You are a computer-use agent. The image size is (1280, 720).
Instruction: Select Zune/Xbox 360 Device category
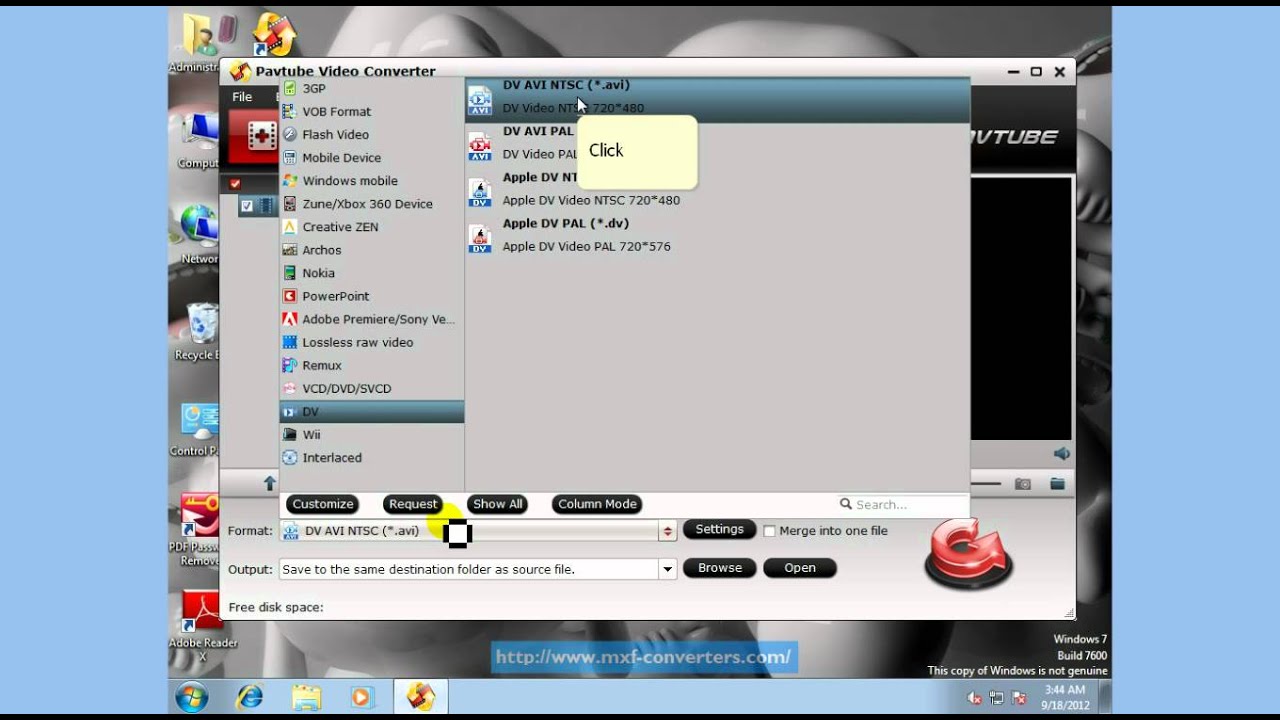point(372,203)
